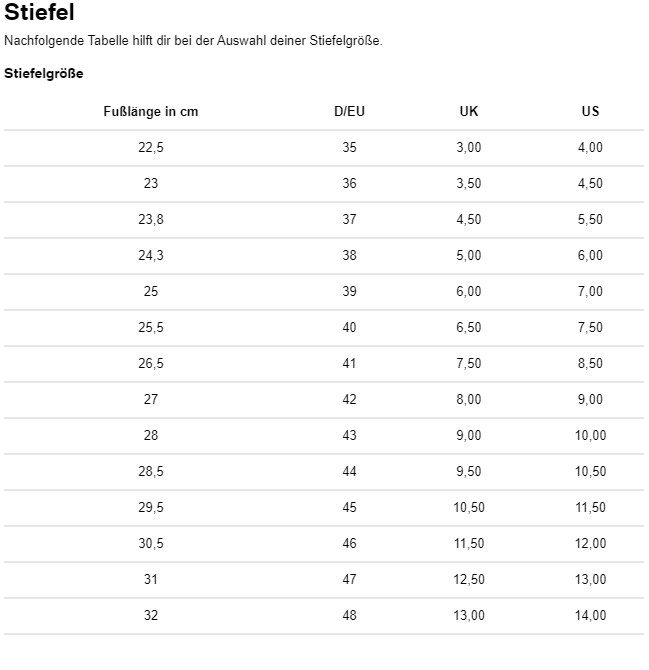Select EU size 47 cell
The width and height of the screenshot is (649, 670).
(349, 579)
